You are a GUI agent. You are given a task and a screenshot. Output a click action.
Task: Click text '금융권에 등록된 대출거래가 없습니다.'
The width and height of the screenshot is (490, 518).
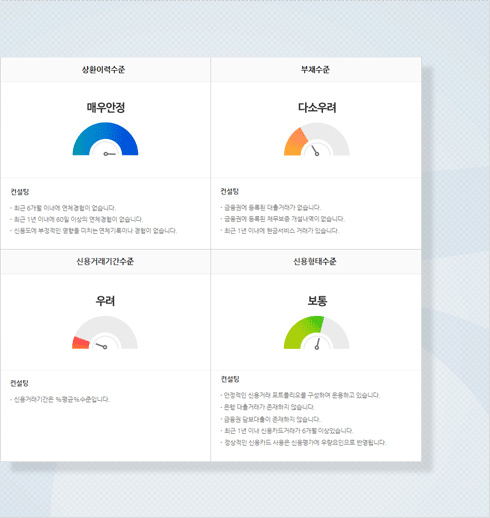(x=272, y=208)
